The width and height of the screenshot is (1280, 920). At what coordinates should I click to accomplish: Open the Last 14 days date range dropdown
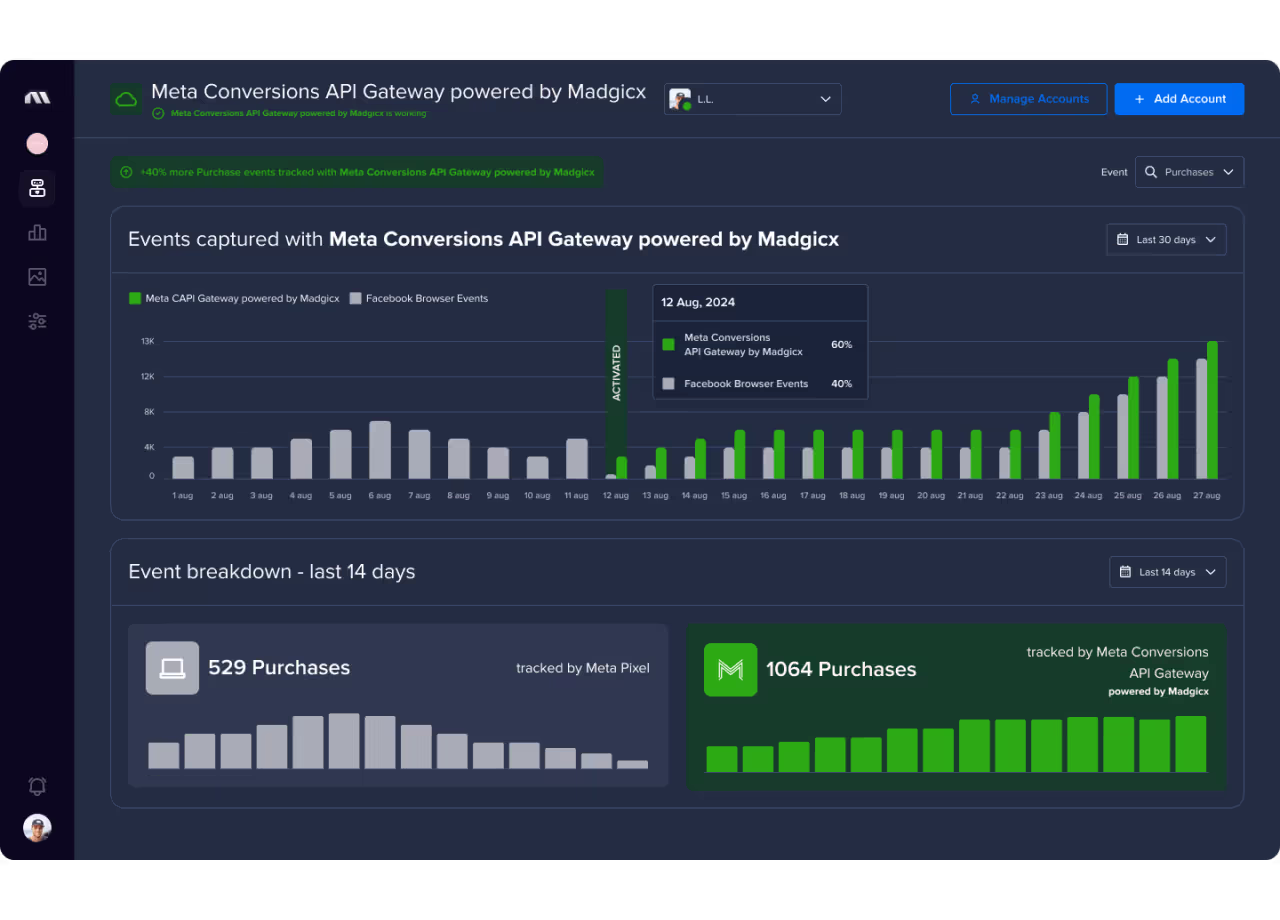pos(1167,572)
